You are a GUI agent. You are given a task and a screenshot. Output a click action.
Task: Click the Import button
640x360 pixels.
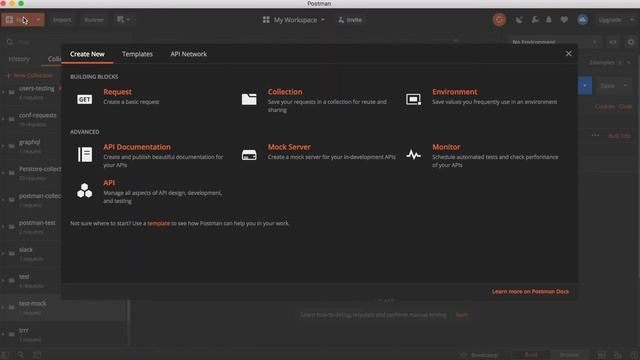pos(62,20)
